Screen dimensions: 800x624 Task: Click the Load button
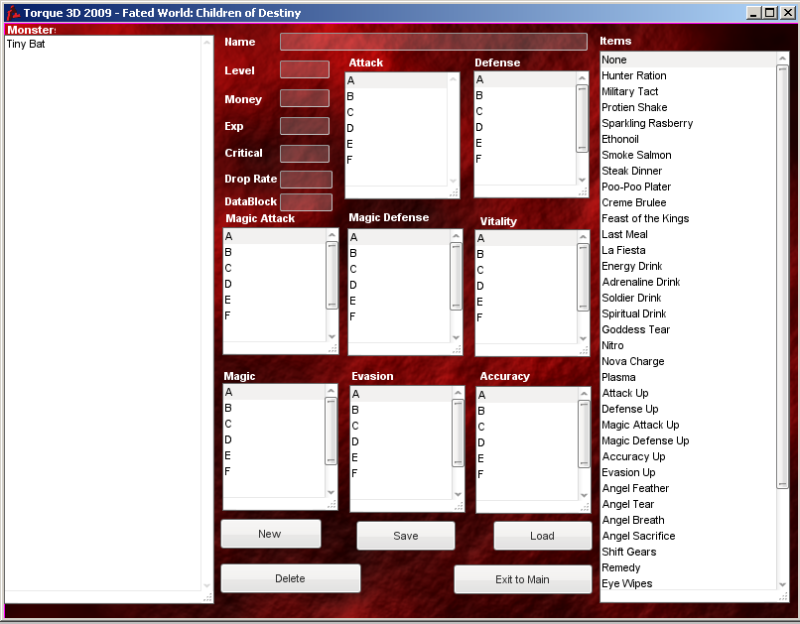(542, 535)
